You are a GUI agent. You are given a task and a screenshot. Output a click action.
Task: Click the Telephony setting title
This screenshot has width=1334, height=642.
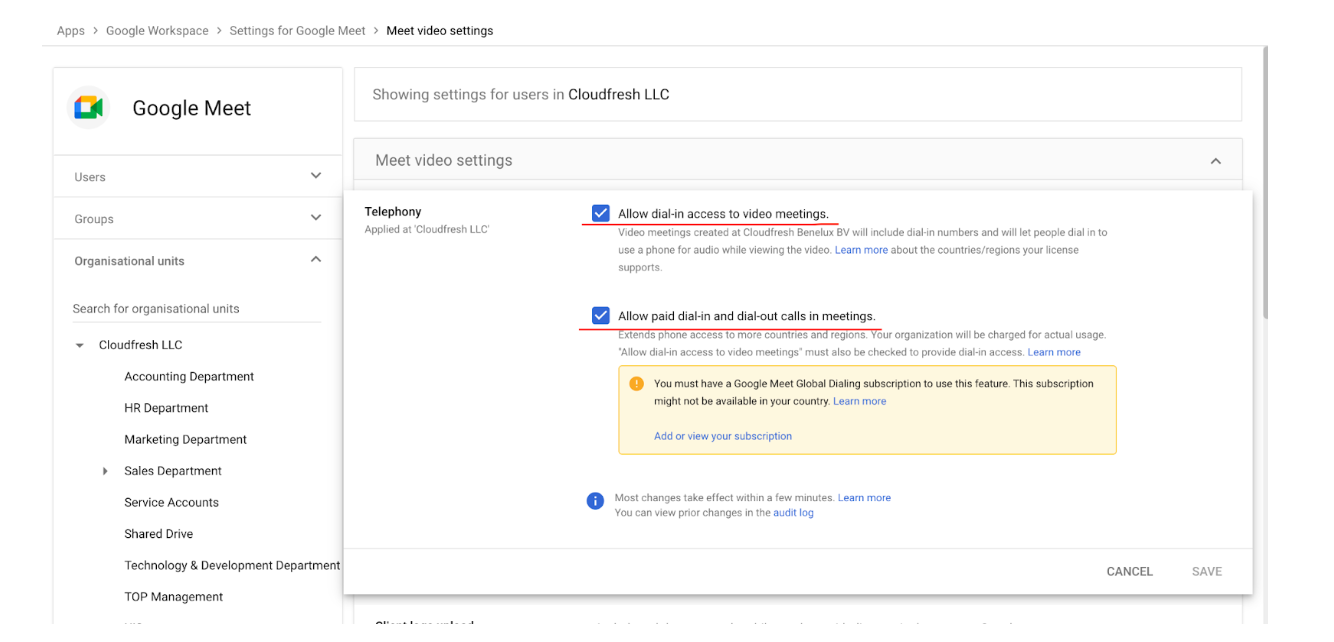click(x=392, y=212)
